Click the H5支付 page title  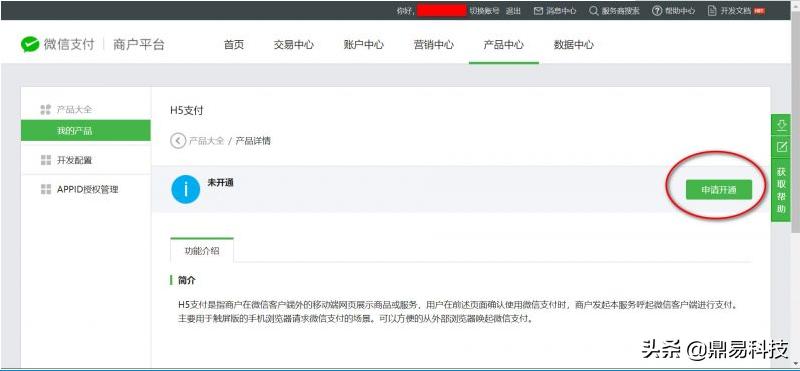[x=186, y=110]
